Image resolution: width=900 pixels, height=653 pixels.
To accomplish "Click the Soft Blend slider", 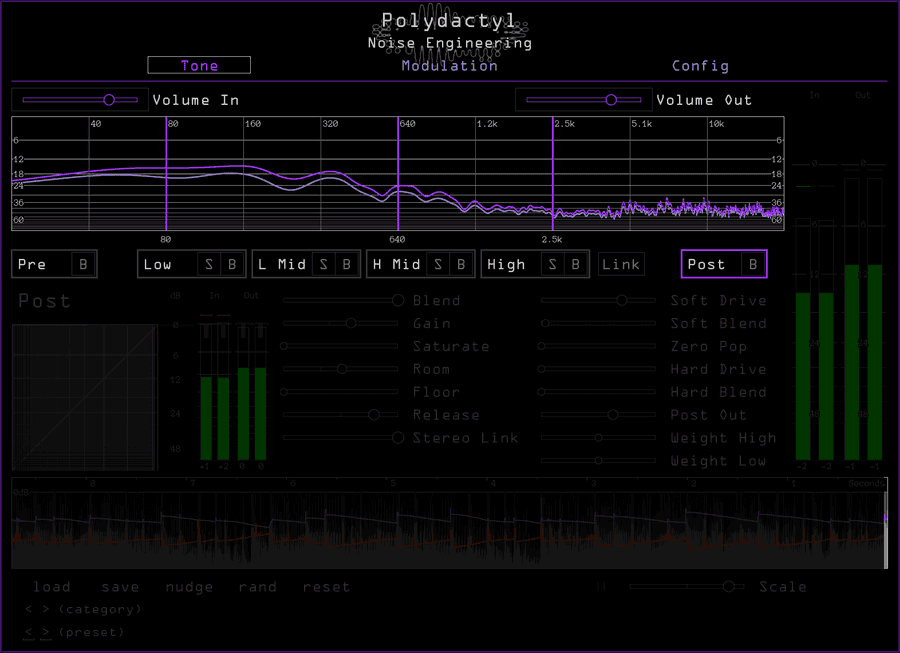I will pos(598,323).
